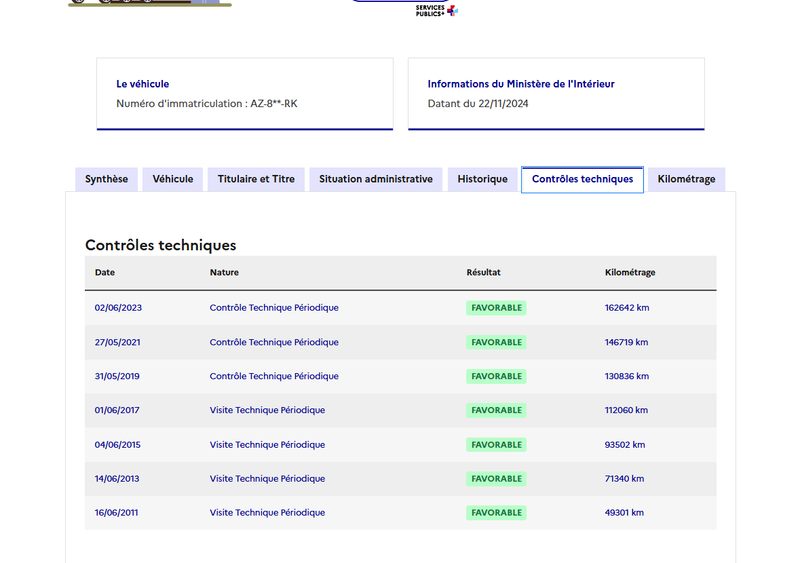Click FAVORABLE badge for 01/06/2017
The height and width of the screenshot is (563, 800).
pyautogui.click(x=496, y=410)
